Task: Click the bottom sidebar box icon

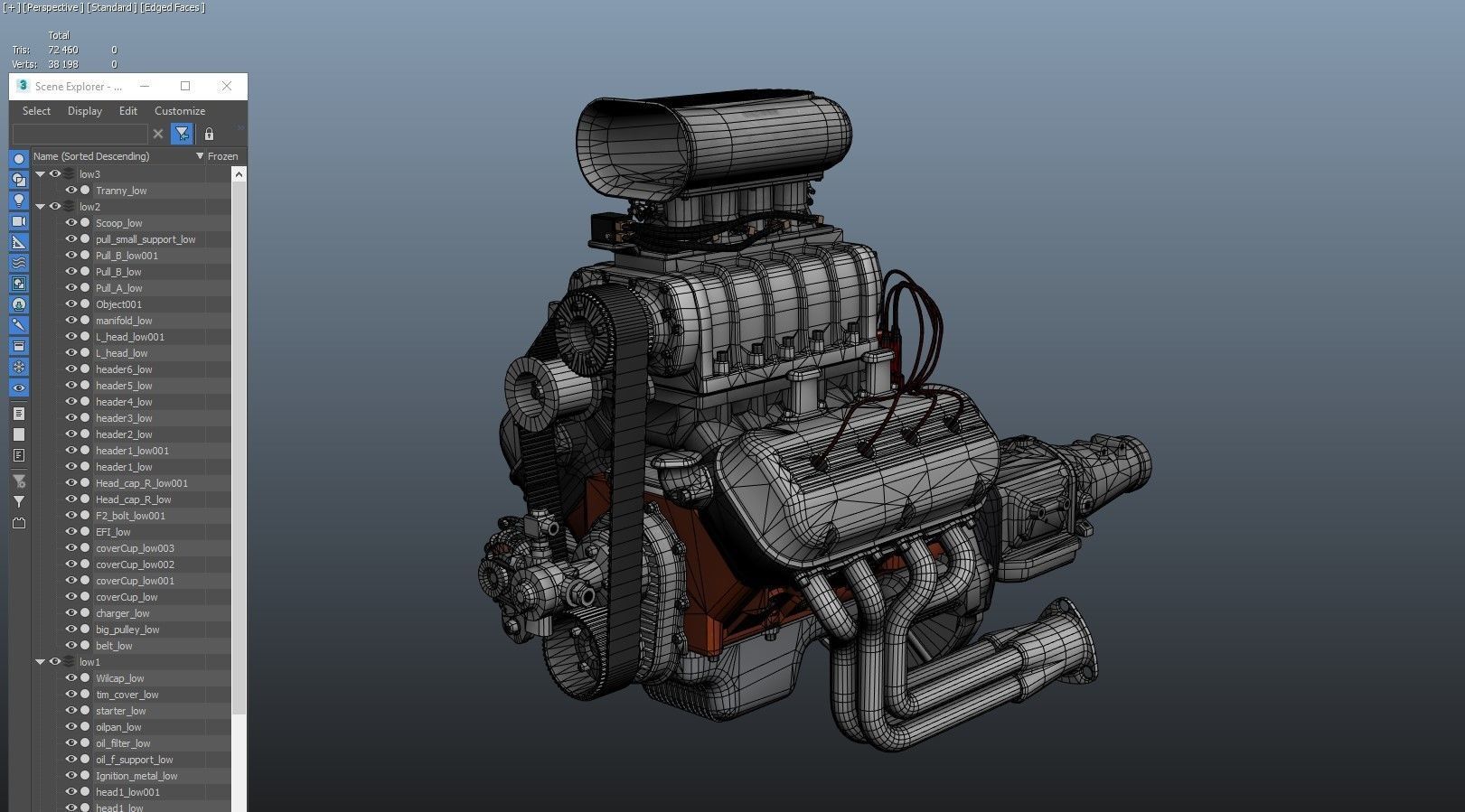Action: point(19,523)
